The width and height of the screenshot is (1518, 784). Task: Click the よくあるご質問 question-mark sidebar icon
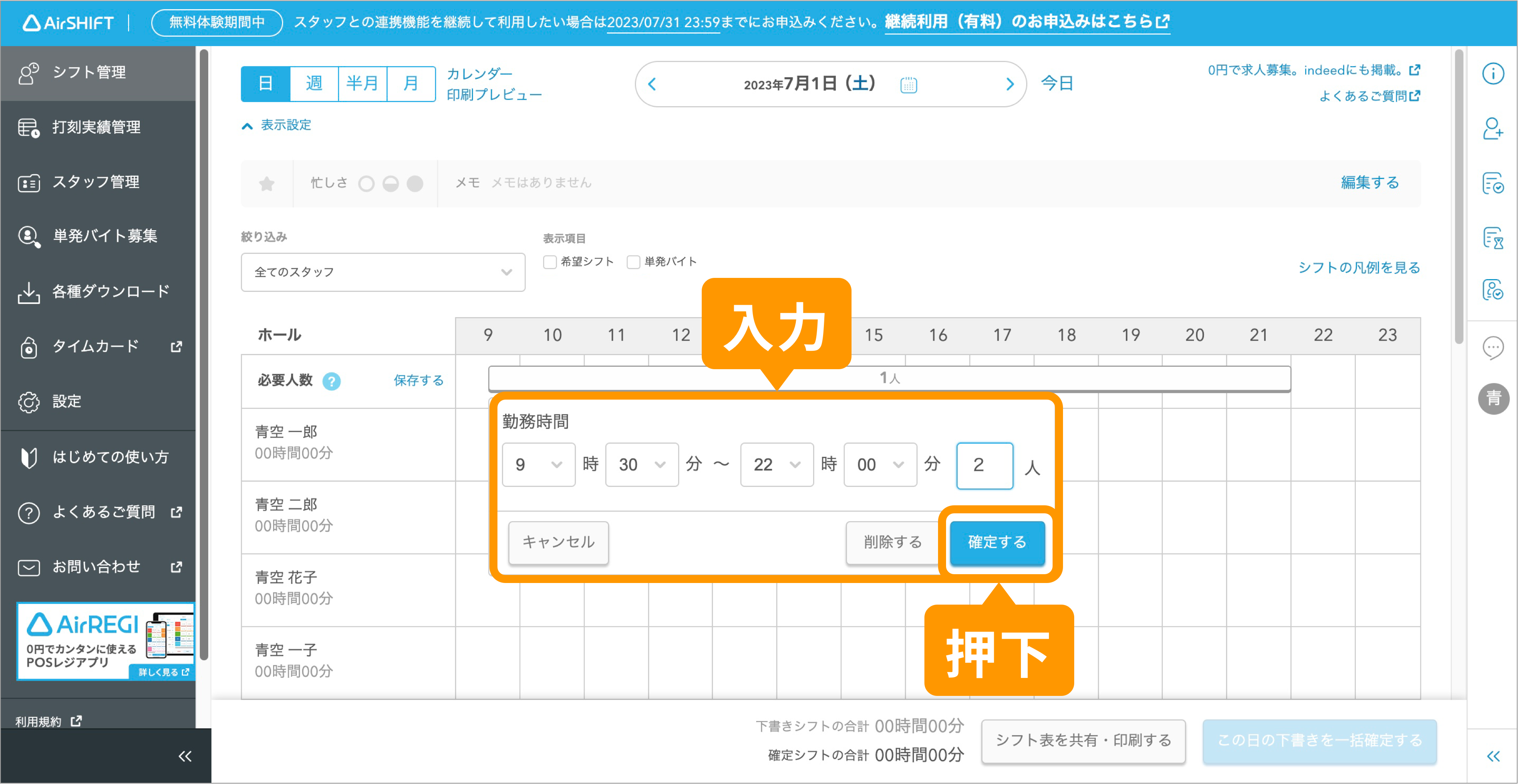tap(28, 513)
